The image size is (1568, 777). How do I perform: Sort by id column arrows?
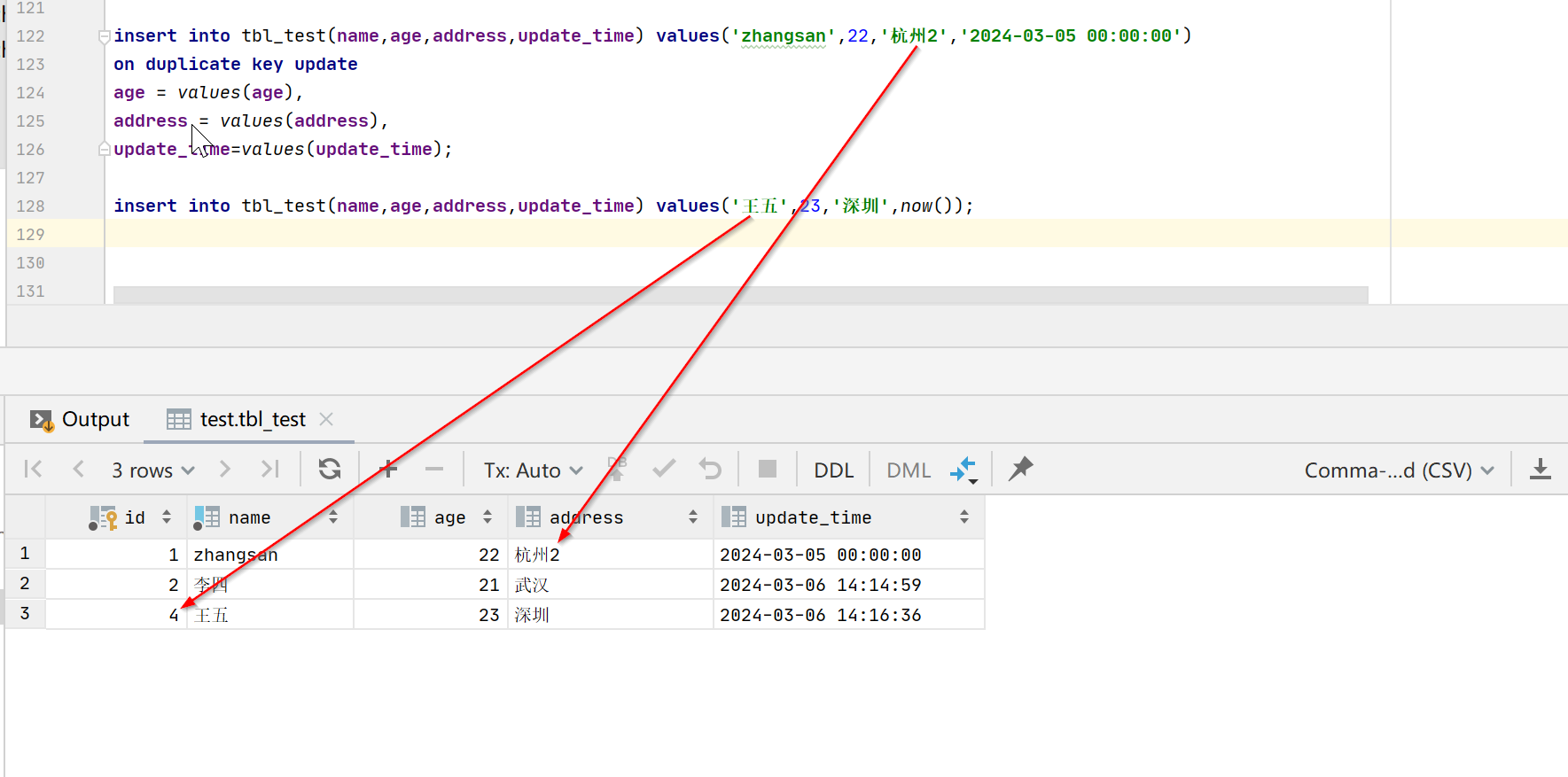coord(167,517)
